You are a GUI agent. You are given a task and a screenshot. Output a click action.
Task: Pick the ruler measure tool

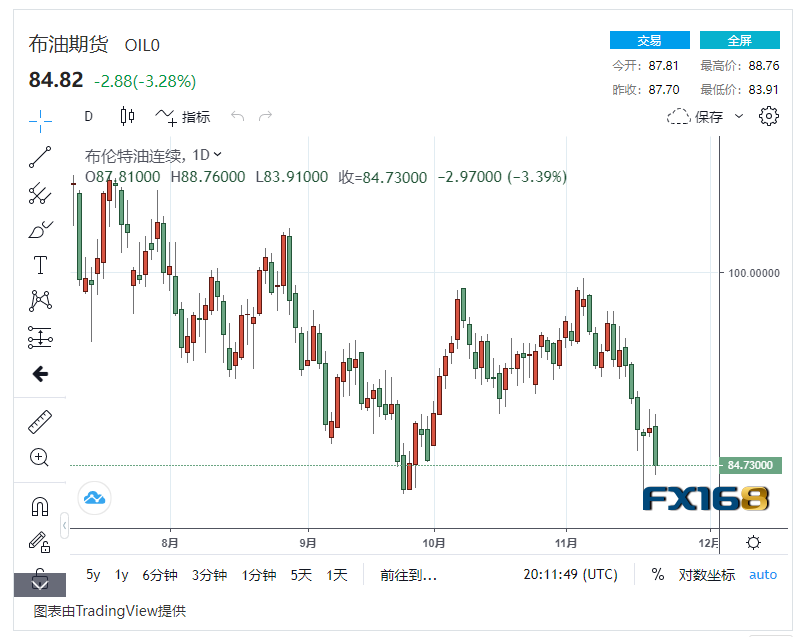(x=40, y=422)
